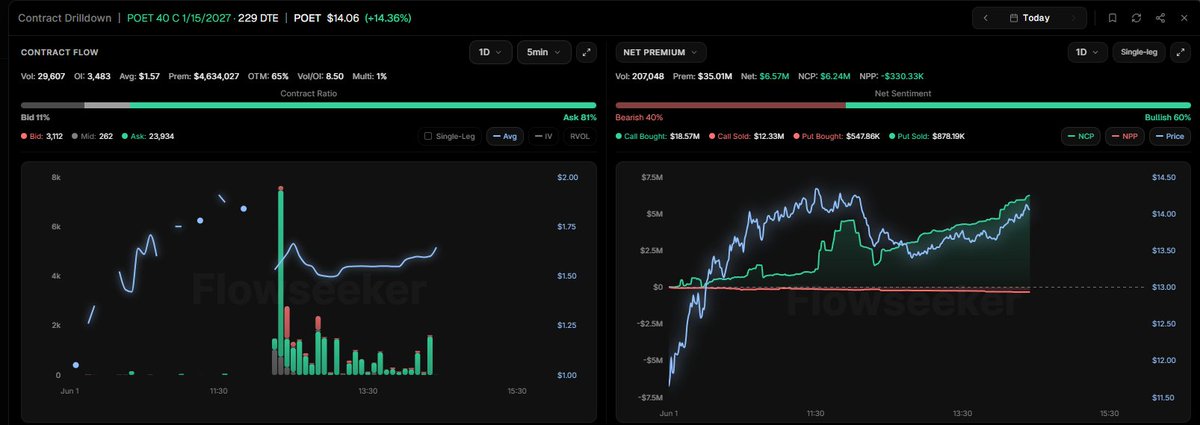Viewport: 1200px width, 425px height.
Task: Click the red Bid legend dot
Action: coord(24,136)
